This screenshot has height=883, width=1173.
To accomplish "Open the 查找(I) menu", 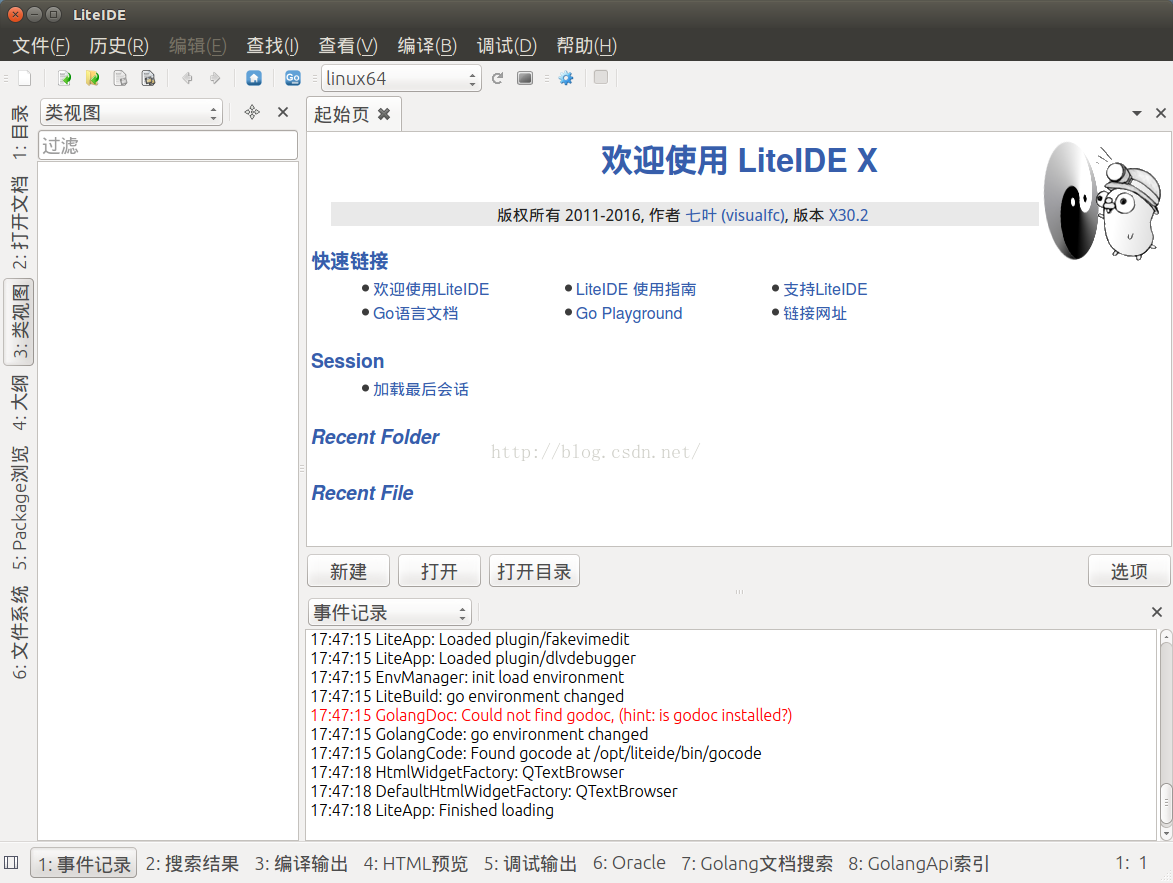I will pos(272,46).
